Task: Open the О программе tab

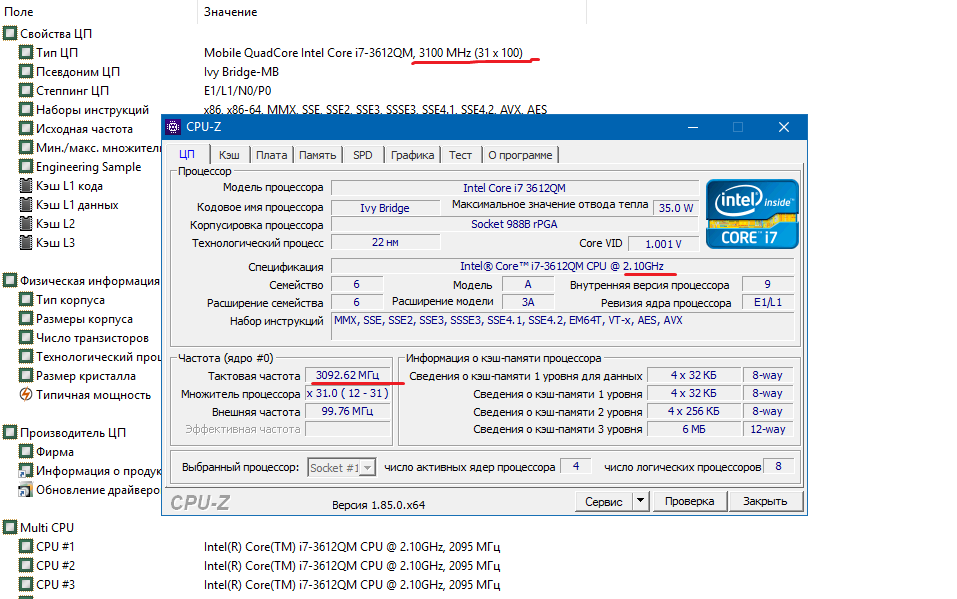Action: [x=520, y=155]
